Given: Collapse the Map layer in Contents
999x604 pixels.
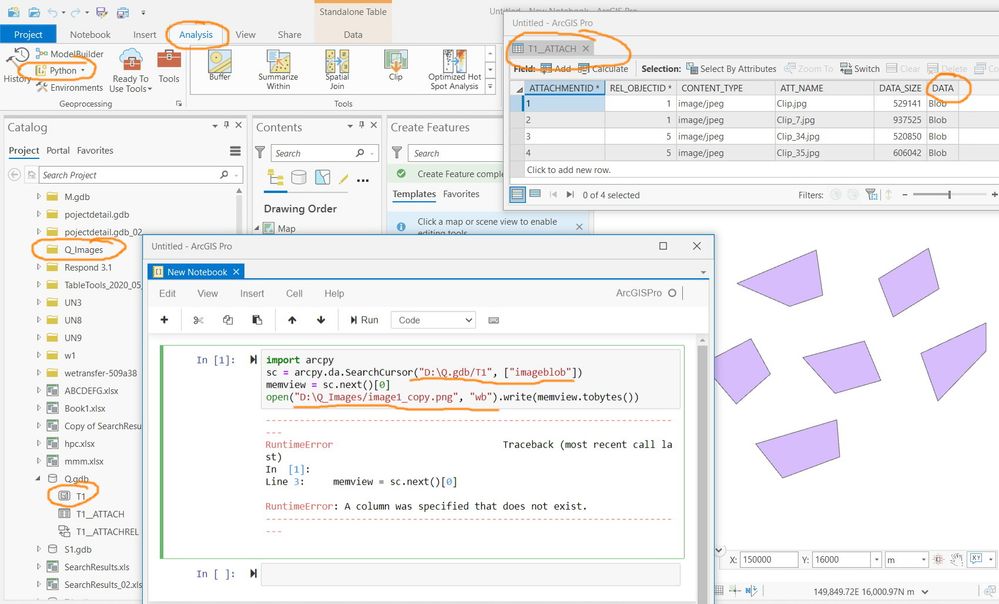Looking at the screenshot, I should tap(257, 227).
